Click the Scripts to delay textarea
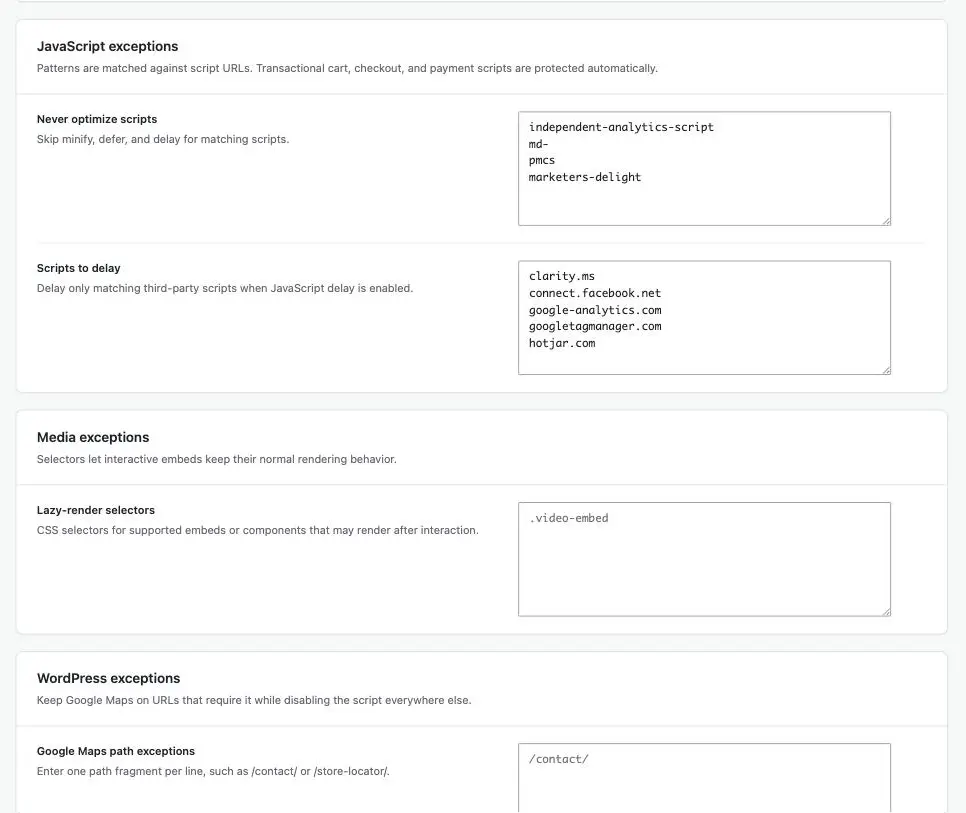The height and width of the screenshot is (813, 966). [x=704, y=317]
